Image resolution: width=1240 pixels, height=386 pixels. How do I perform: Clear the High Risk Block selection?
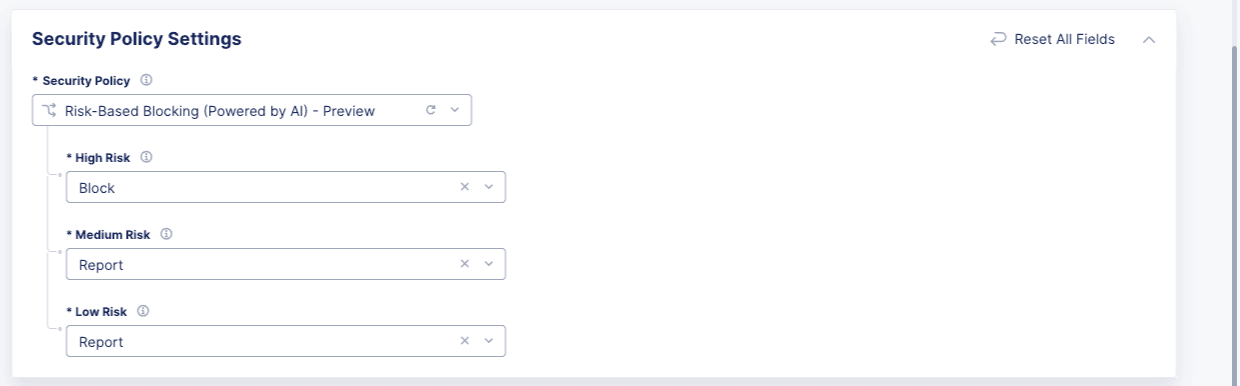464,187
